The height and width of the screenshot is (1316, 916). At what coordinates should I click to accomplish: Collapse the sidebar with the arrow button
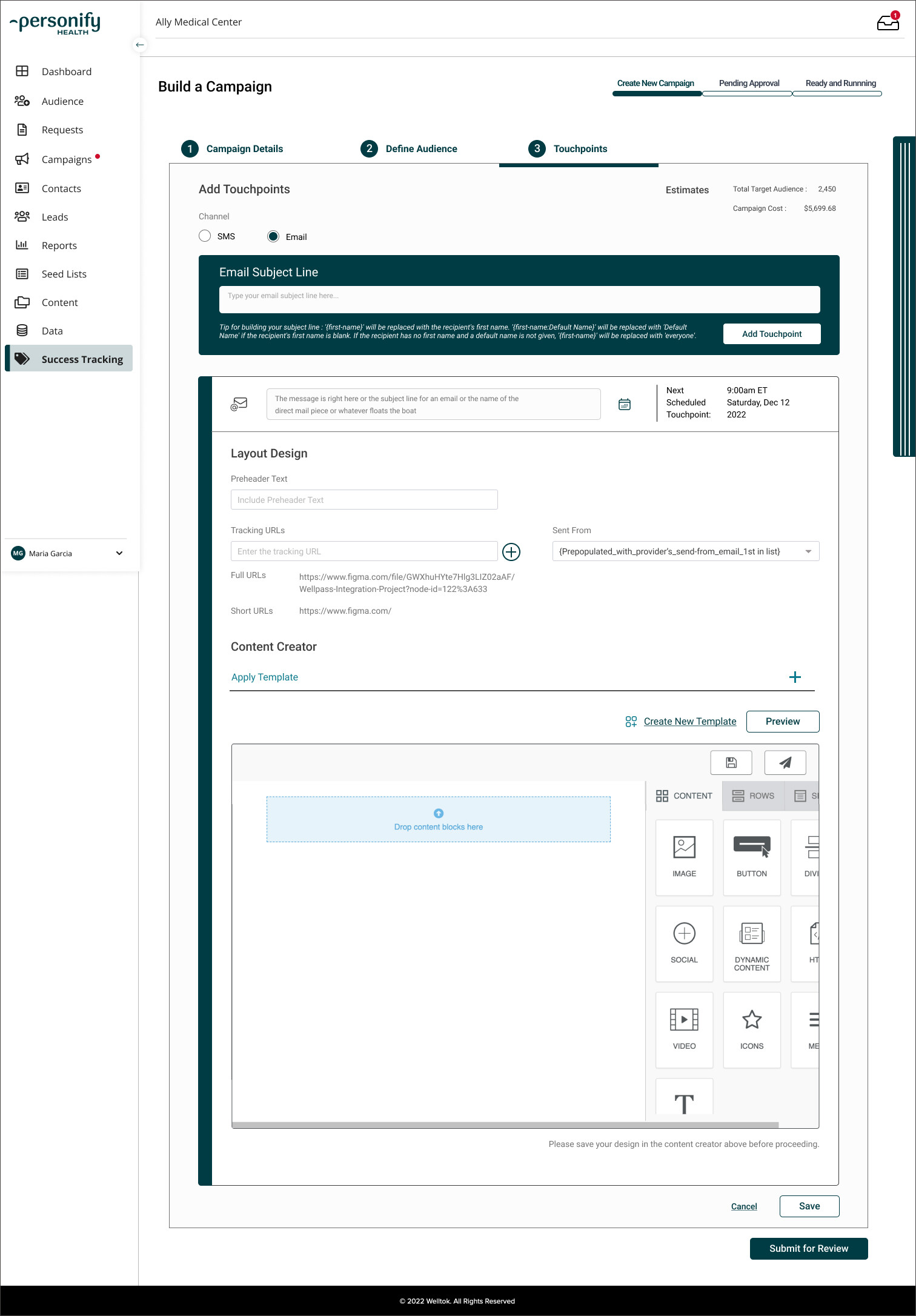point(140,45)
